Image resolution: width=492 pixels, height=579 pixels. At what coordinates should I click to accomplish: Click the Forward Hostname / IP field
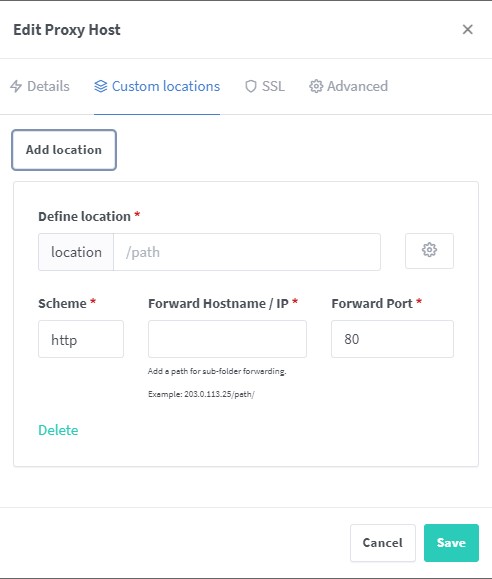pyautogui.click(x=227, y=339)
